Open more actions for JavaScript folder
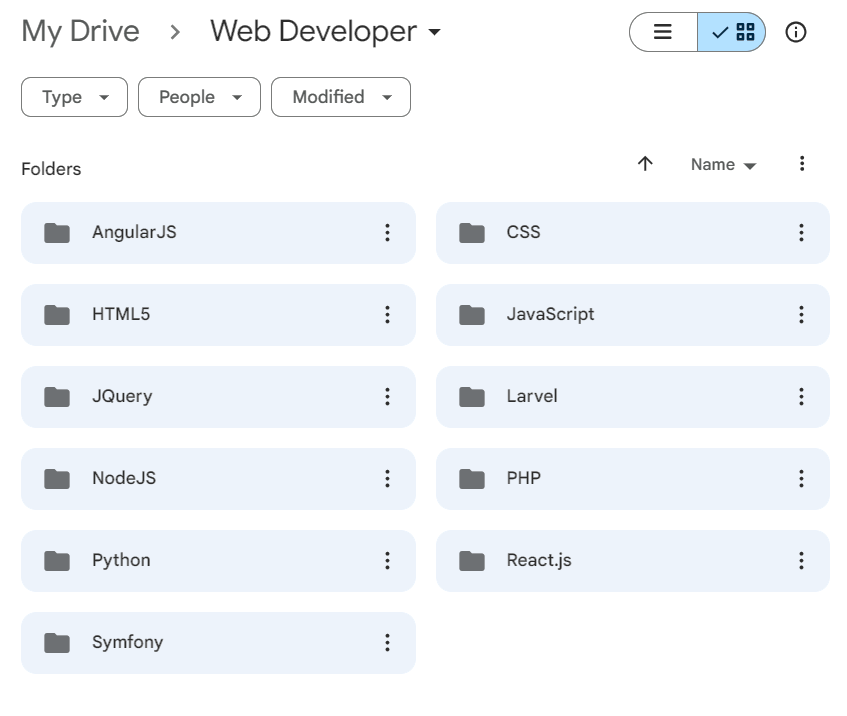Image resolution: width=847 pixels, height=716 pixels. 802,314
